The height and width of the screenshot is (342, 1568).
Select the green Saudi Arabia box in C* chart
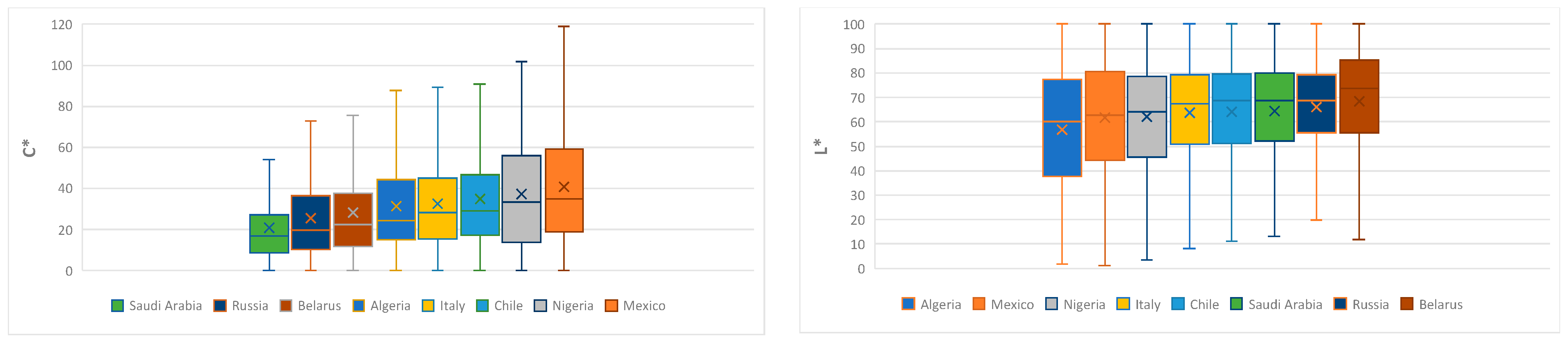click(x=269, y=244)
